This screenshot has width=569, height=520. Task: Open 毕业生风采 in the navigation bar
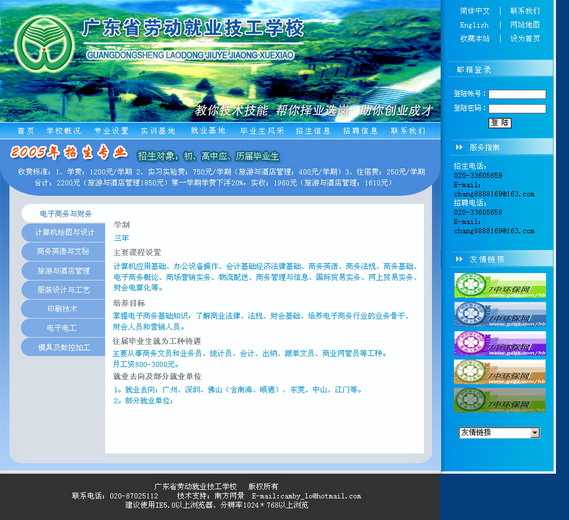pos(262,131)
